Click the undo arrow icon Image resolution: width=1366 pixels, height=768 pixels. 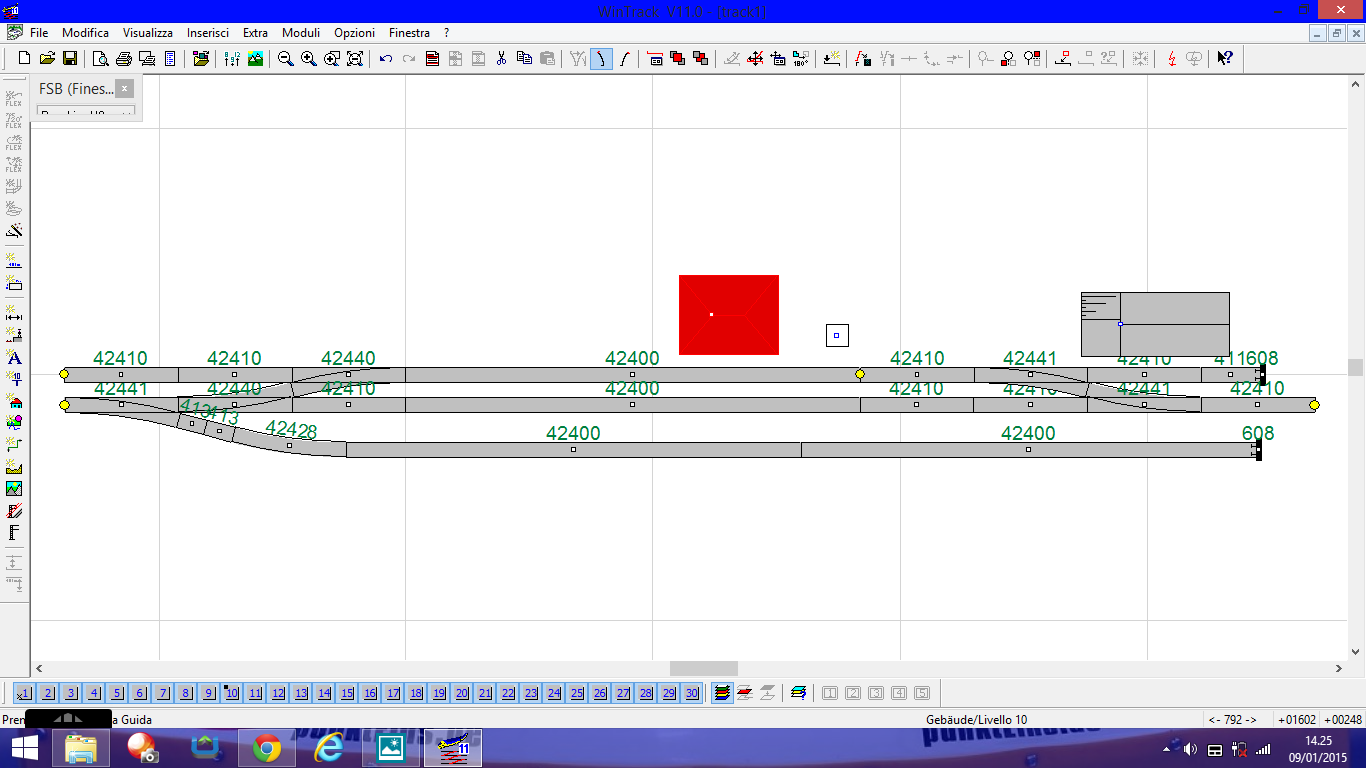[386, 59]
